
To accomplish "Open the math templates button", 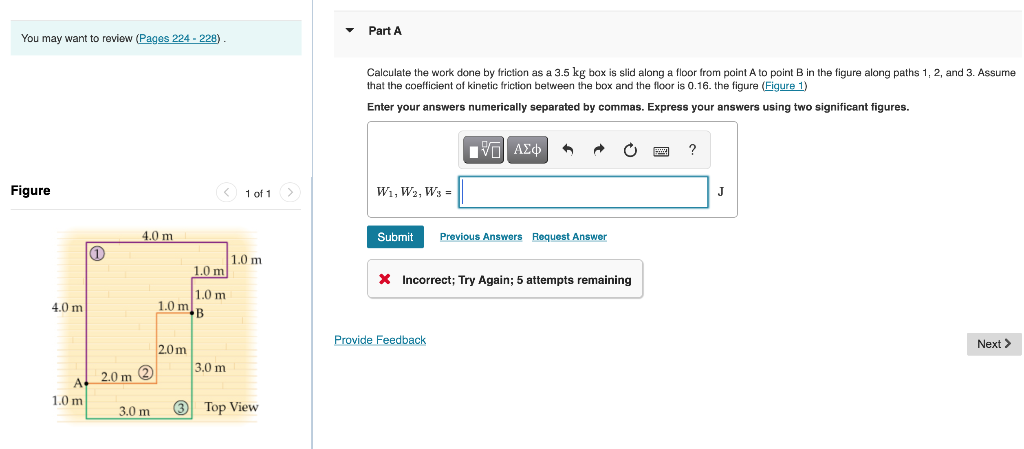I will 484,150.
